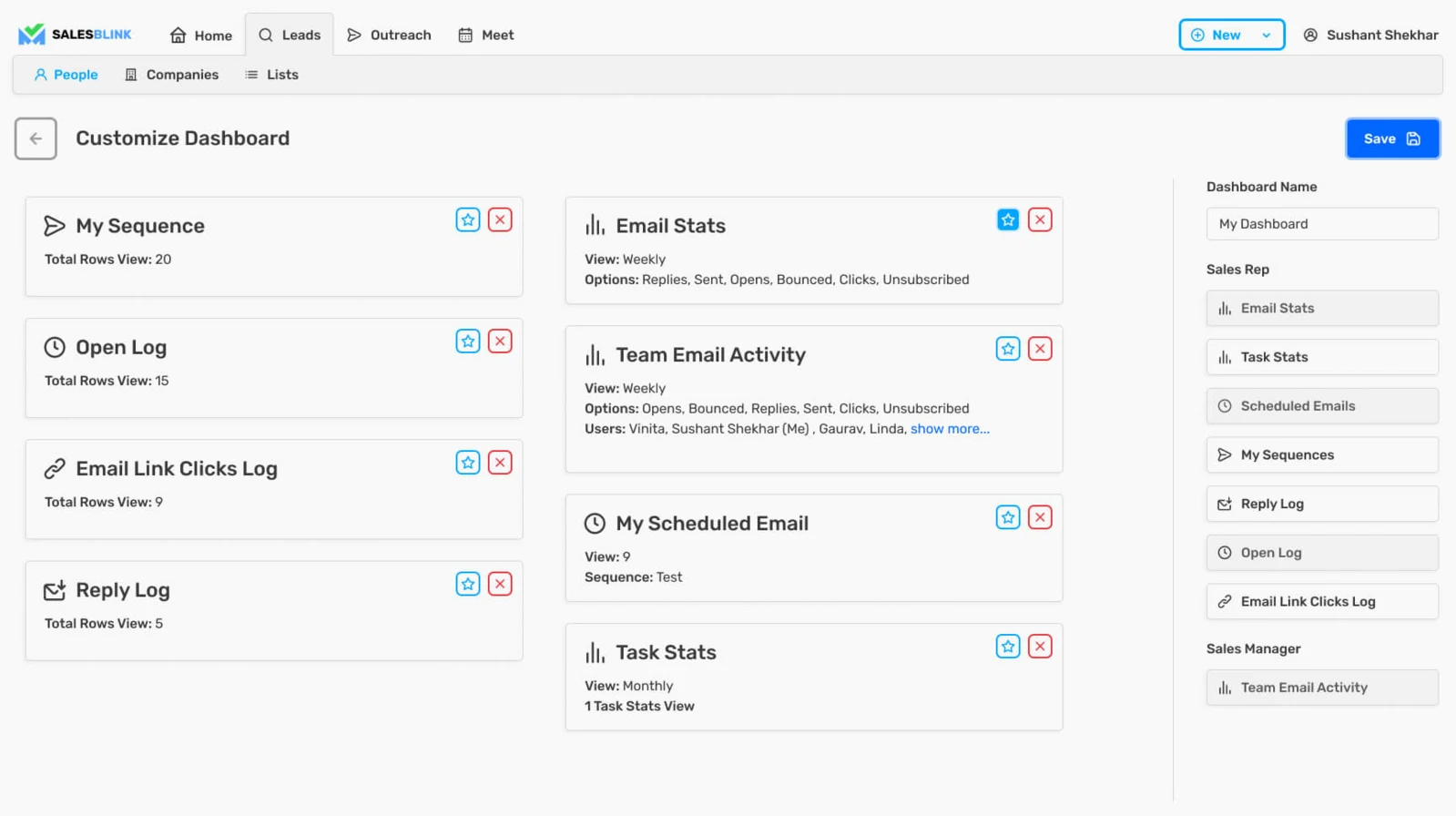Click show more users link

[950, 429]
